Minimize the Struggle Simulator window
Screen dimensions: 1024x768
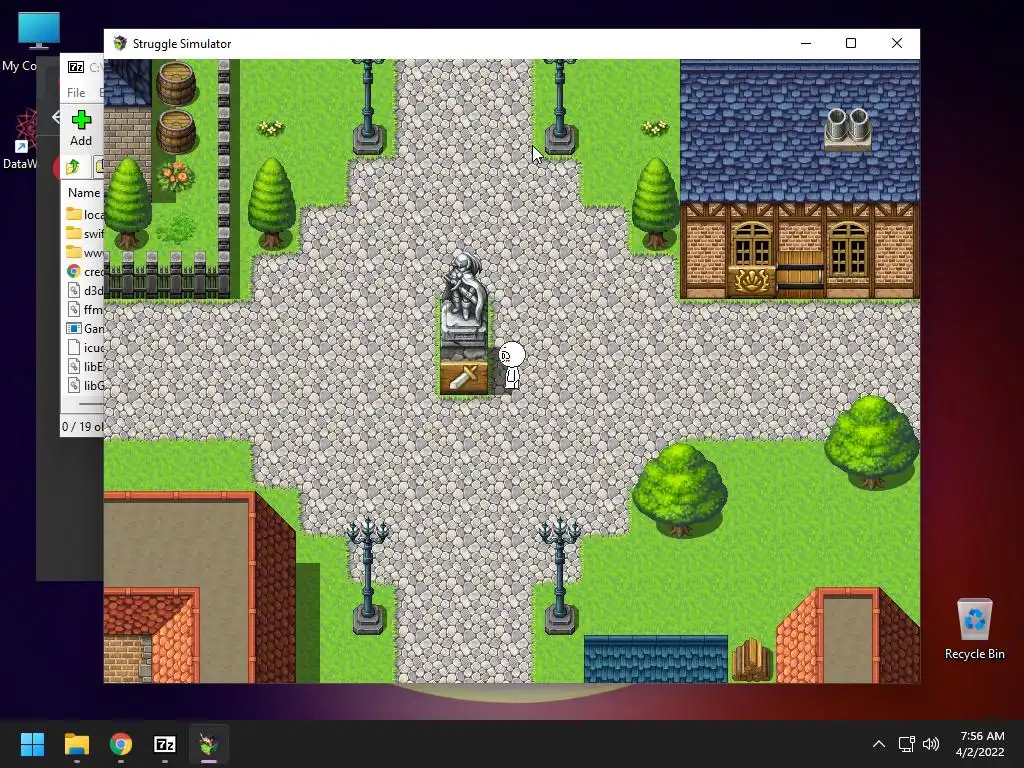(806, 43)
